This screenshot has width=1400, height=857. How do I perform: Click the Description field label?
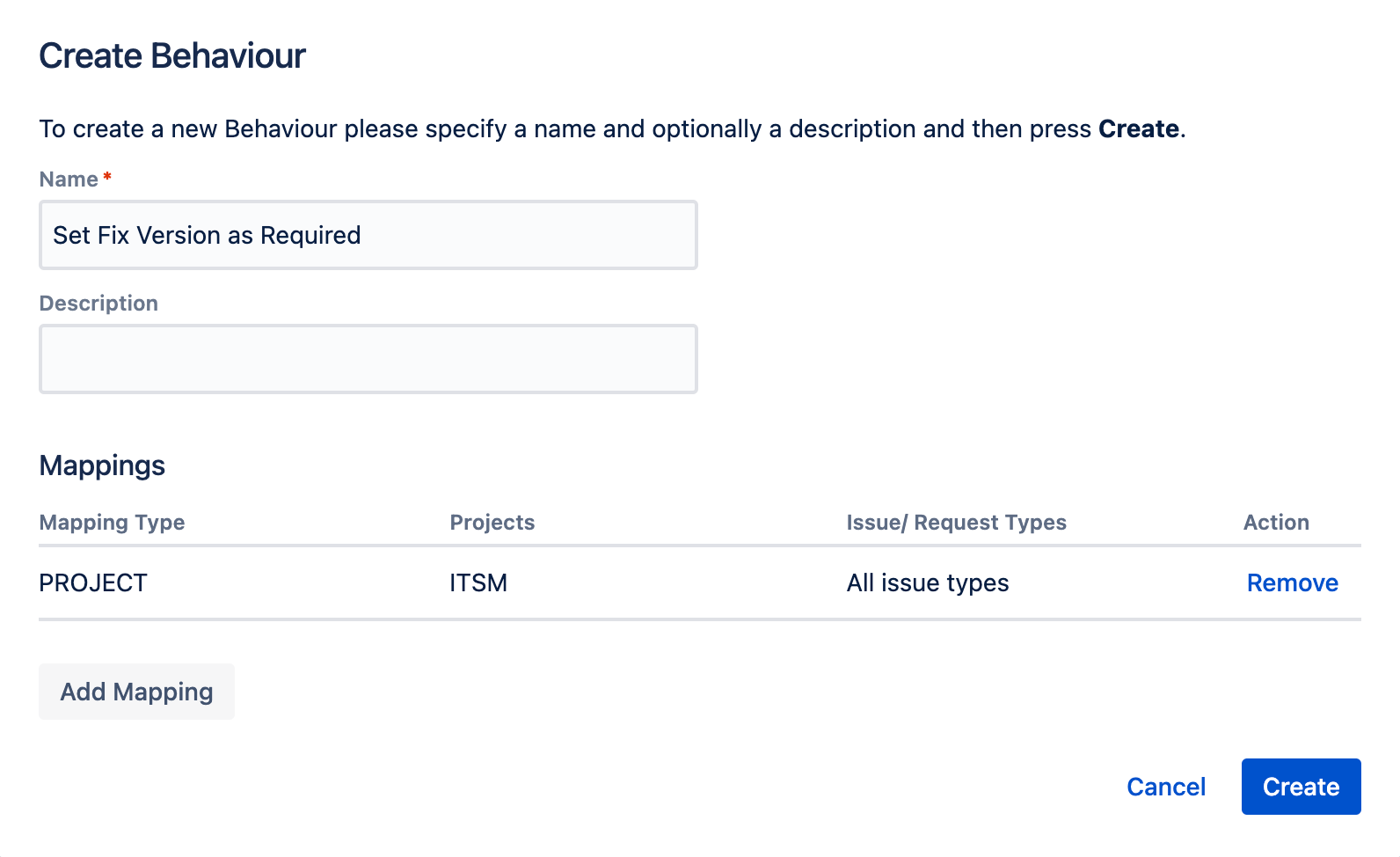click(x=98, y=304)
